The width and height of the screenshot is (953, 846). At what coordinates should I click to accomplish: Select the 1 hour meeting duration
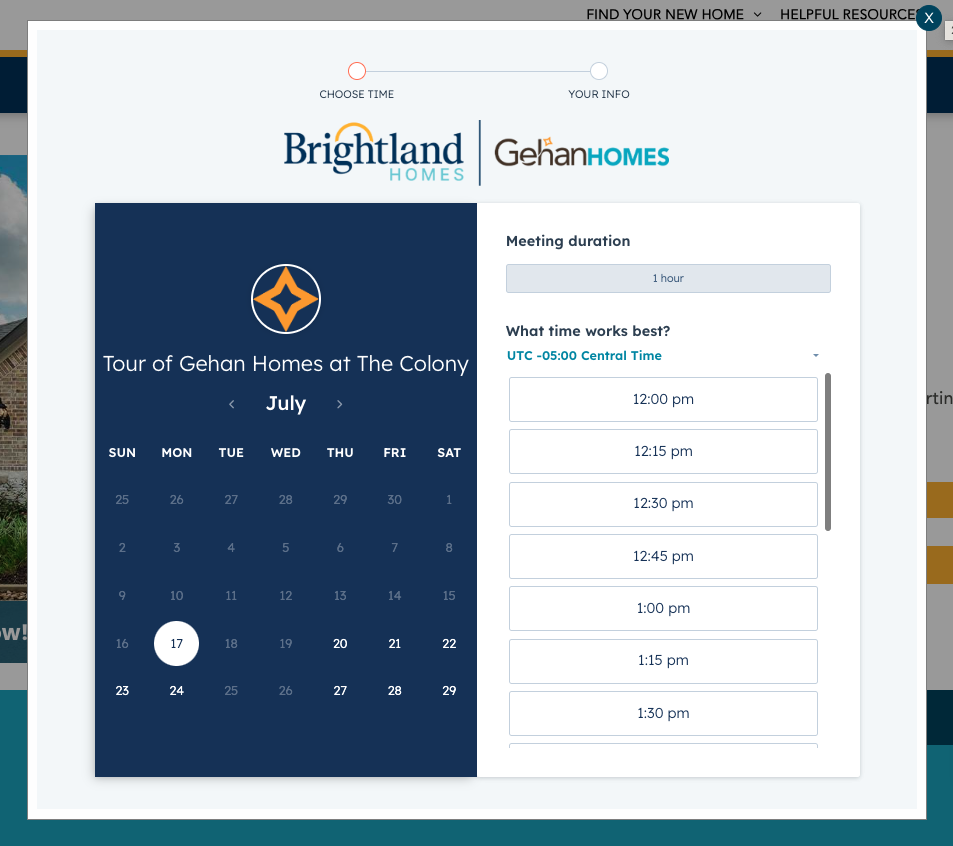(668, 278)
